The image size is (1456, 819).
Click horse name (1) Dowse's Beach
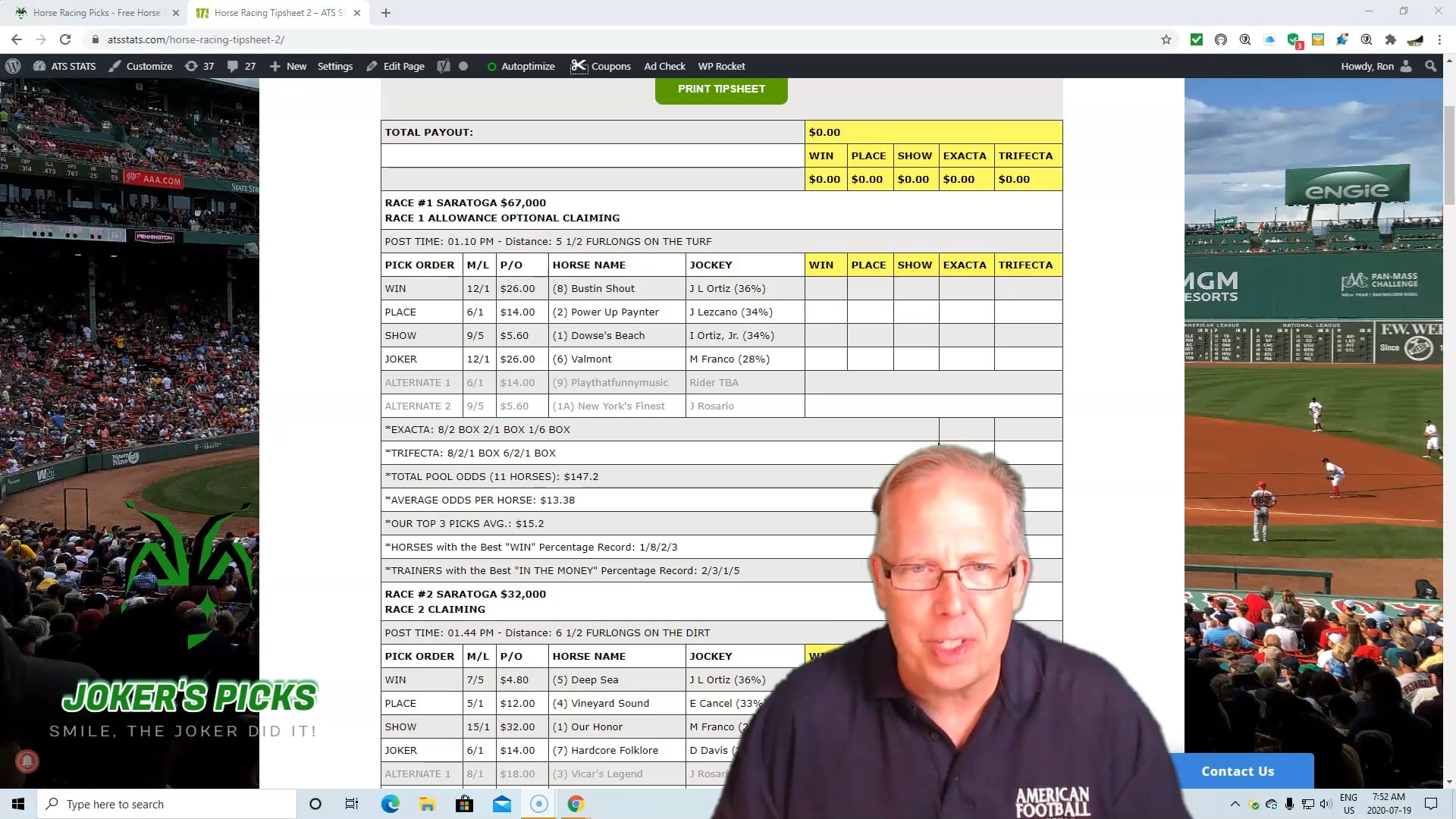pyautogui.click(x=598, y=335)
